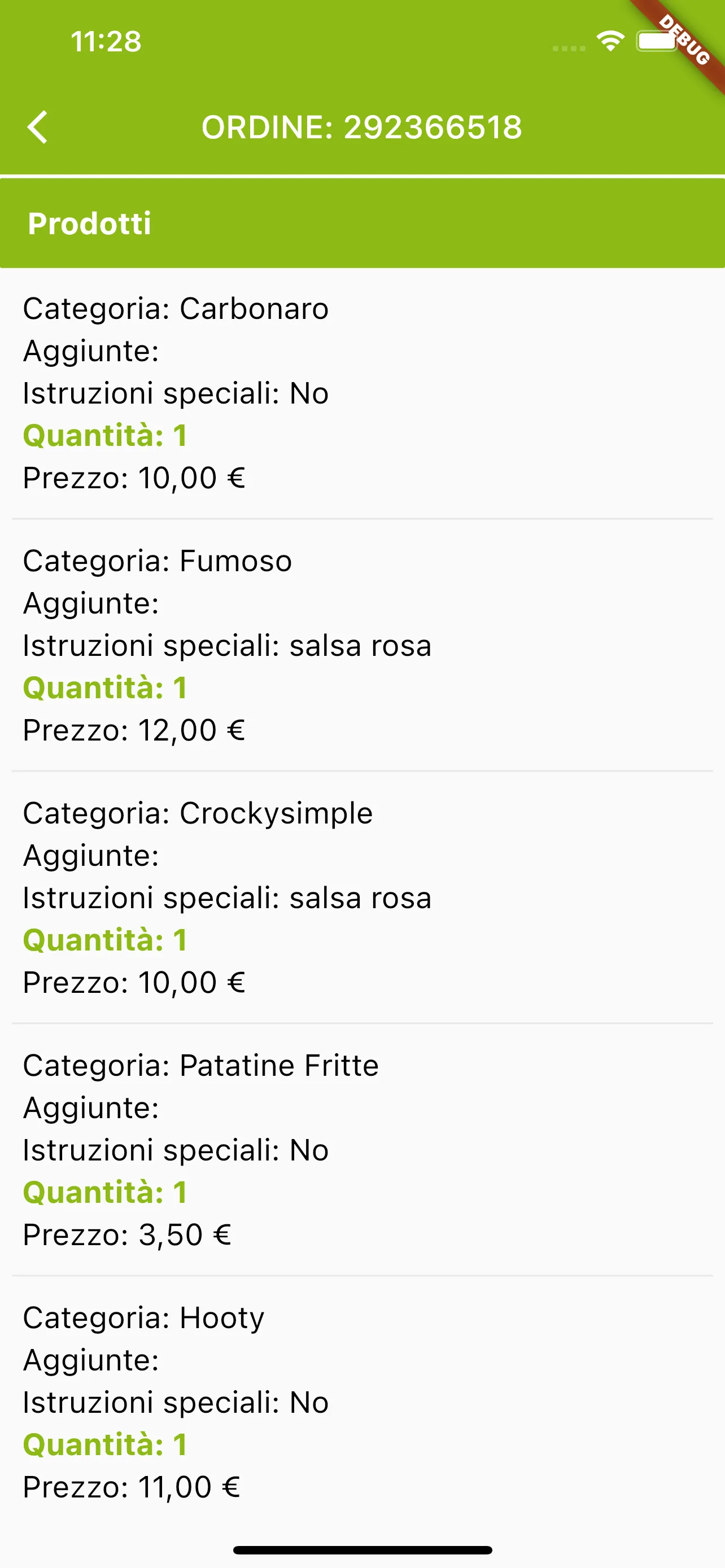The image size is (725, 1568).
Task: Tap the 11:28 clock in status bar
Action: pos(106,41)
